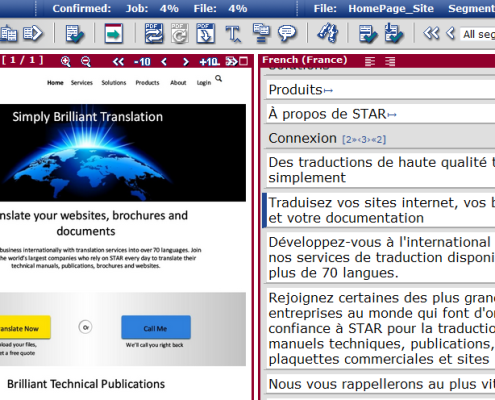Go to previous PDF page
The image size is (495, 400).
pyautogui.click(x=164, y=62)
